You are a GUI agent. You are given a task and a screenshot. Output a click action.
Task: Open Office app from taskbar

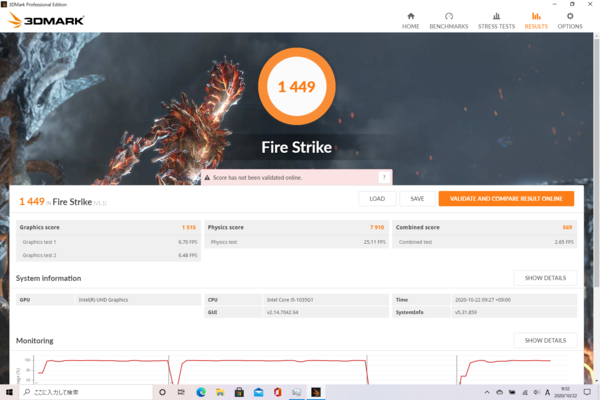(277, 392)
